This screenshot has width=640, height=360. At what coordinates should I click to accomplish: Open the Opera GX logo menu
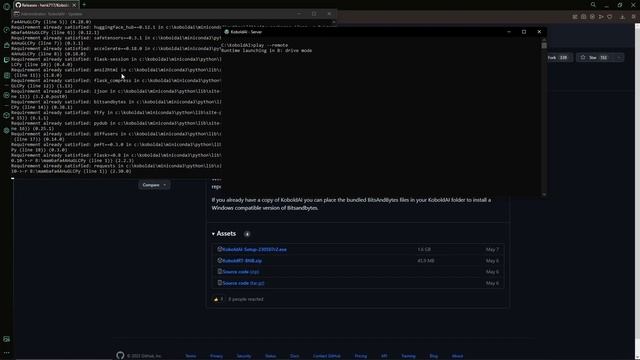coord(6,7)
